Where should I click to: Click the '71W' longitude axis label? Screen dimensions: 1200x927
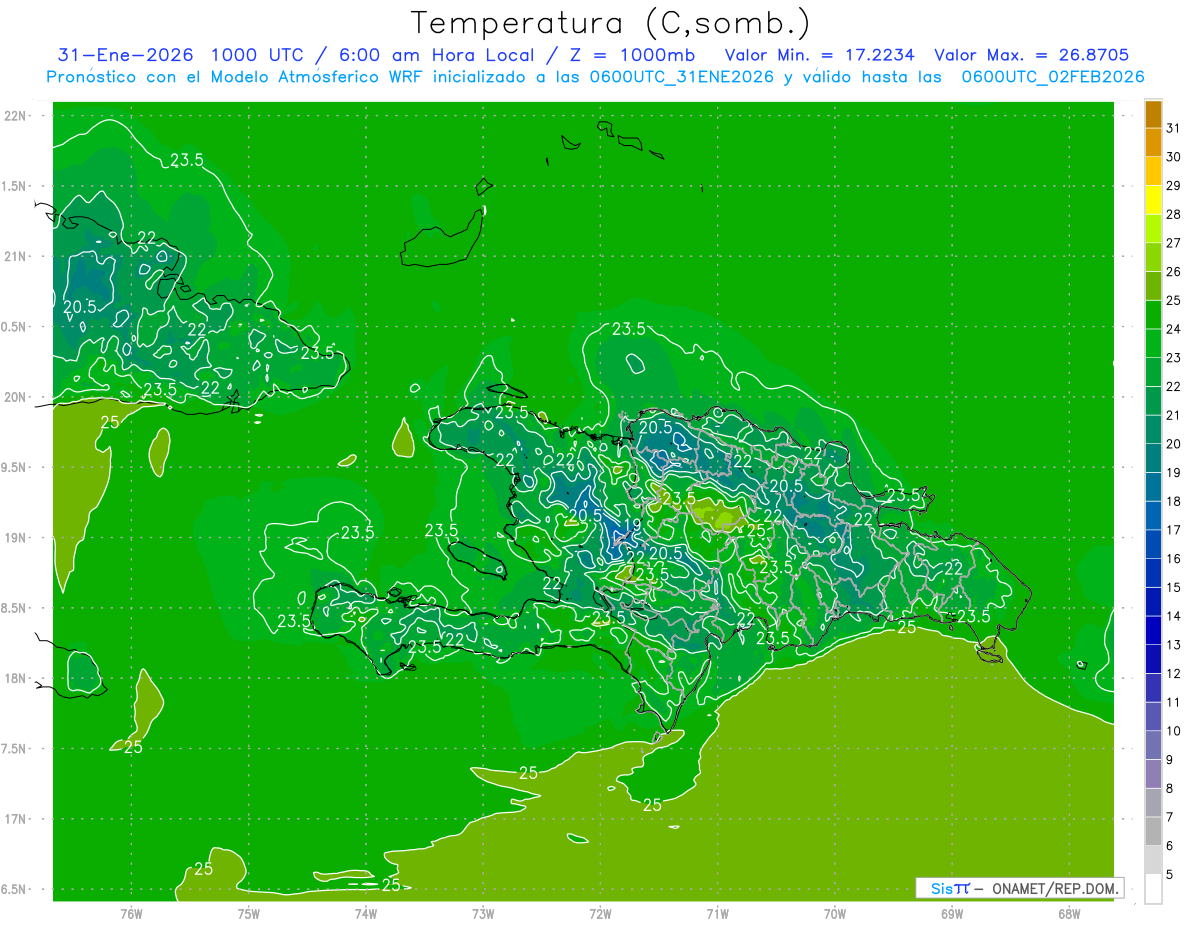(717, 913)
